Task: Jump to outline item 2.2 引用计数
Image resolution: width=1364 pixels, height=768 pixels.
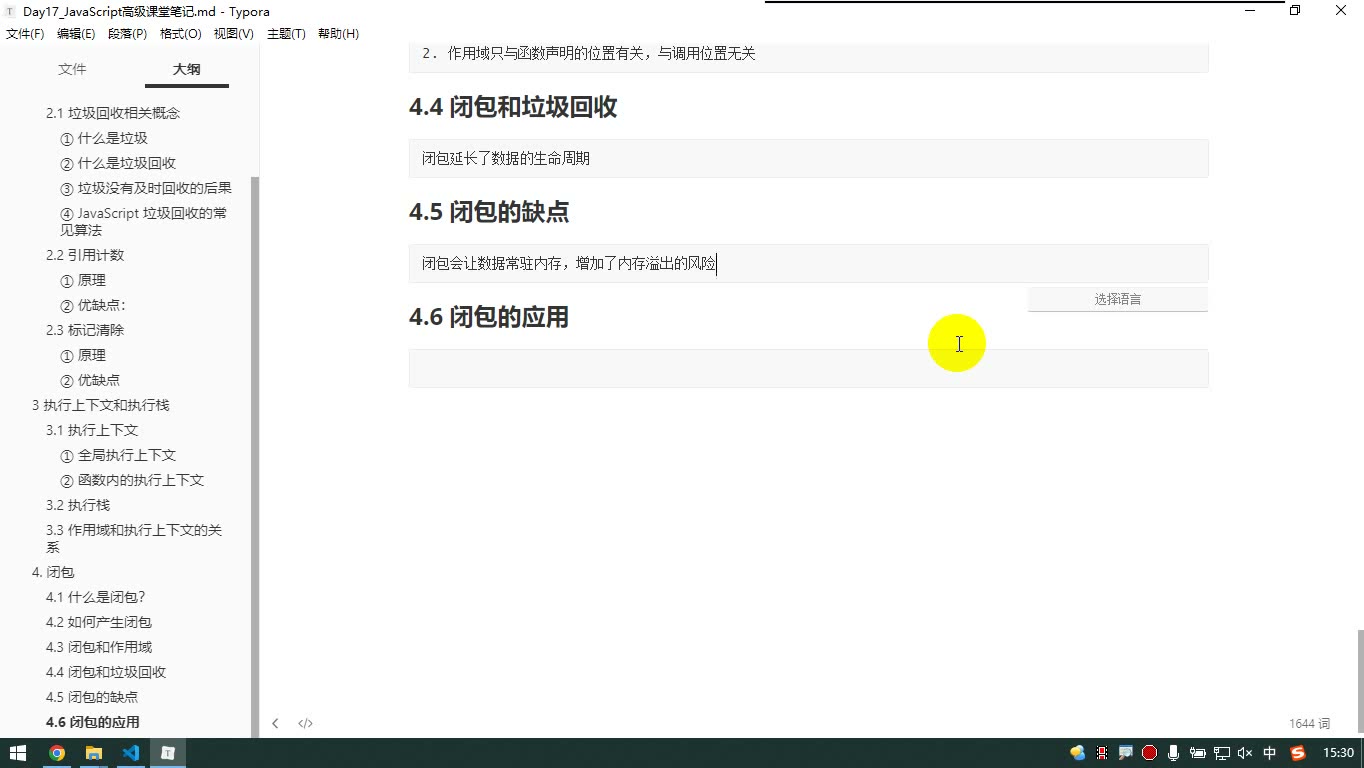Action: 85,255
